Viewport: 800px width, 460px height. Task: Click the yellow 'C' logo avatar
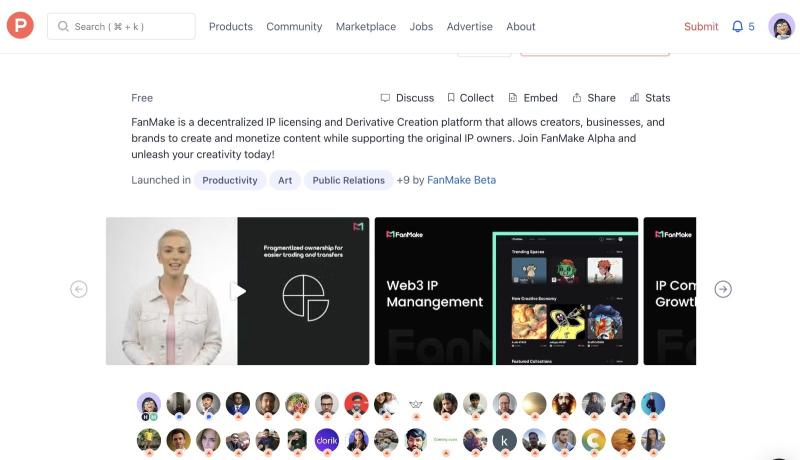point(593,440)
